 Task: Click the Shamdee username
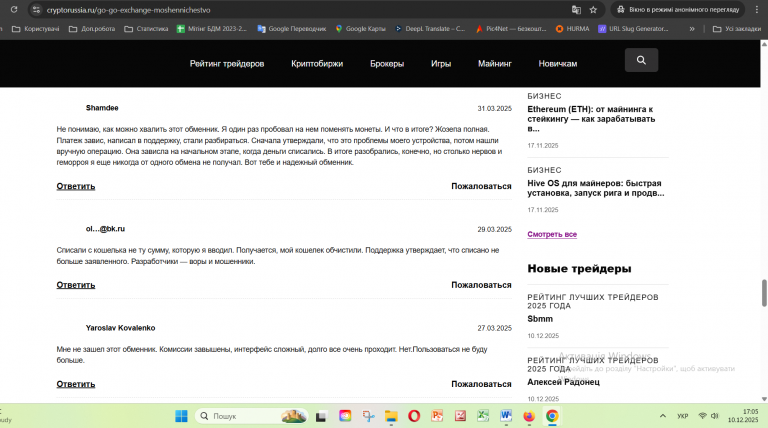(x=102, y=108)
